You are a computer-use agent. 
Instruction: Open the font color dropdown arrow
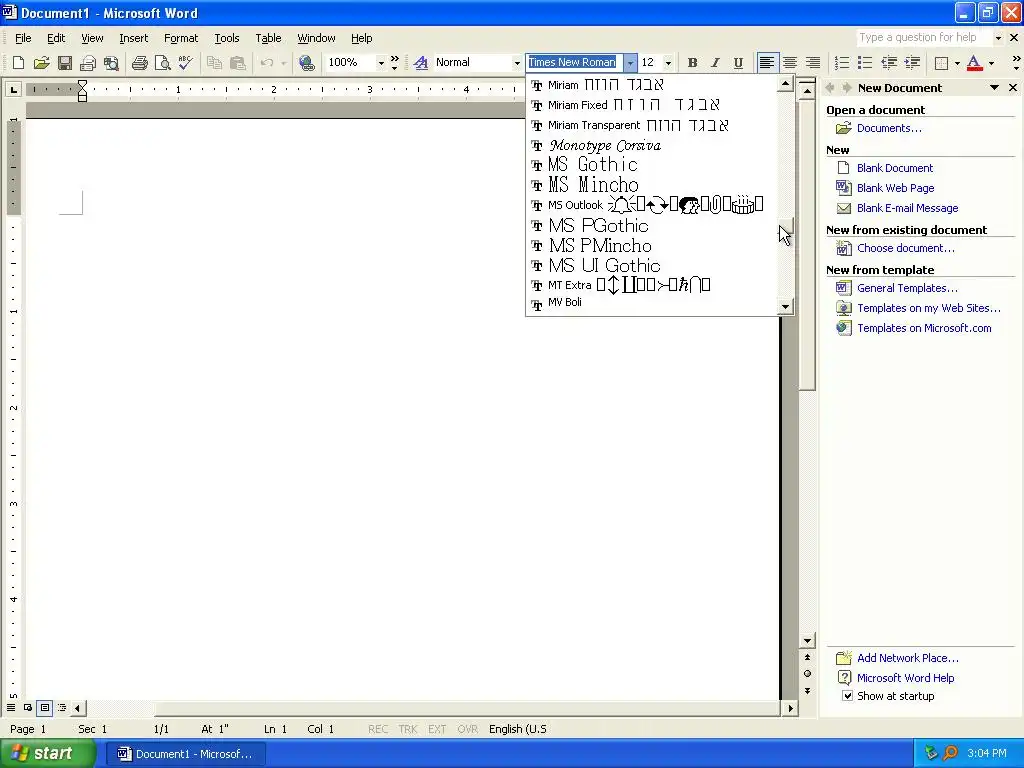tap(991, 63)
